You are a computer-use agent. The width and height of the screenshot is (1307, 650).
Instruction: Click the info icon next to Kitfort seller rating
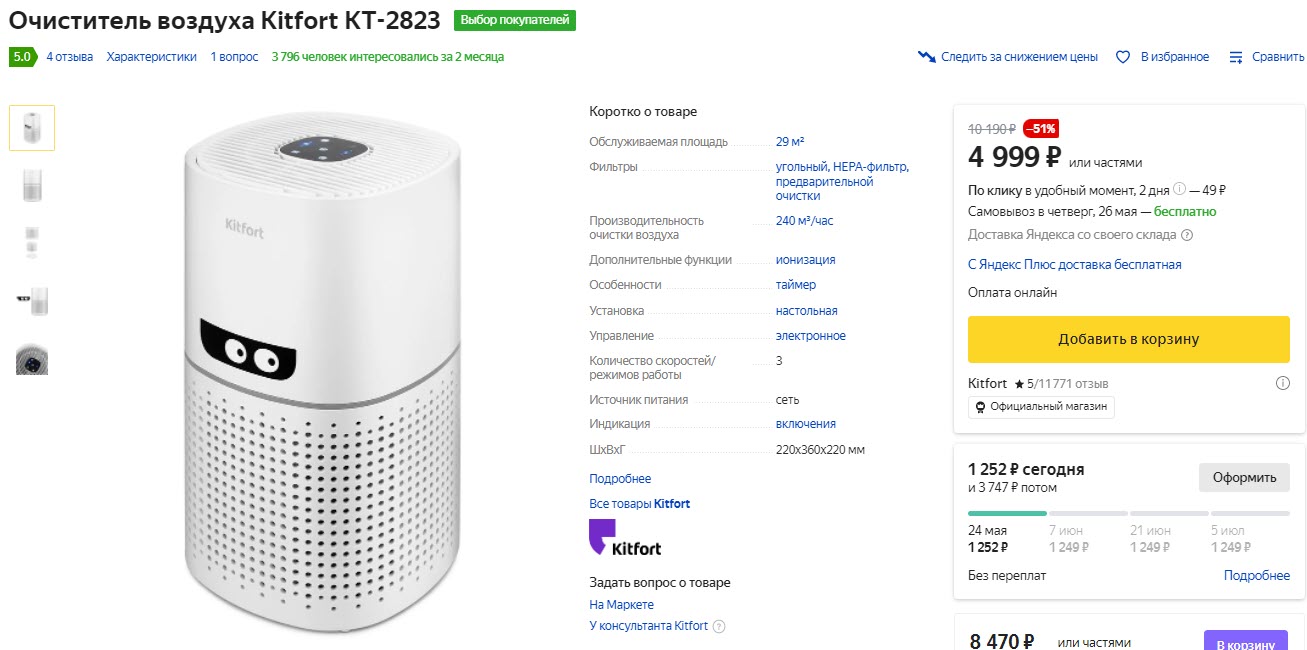pos(1282,382)
